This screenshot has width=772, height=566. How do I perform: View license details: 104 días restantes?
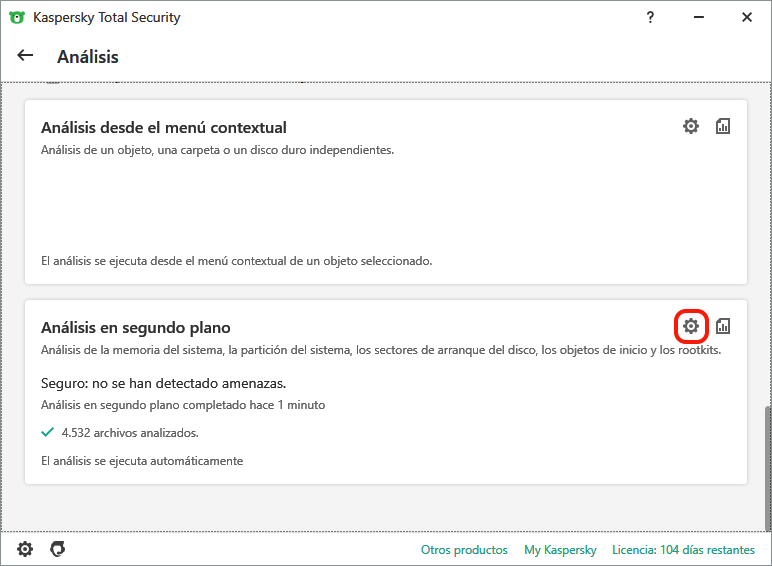(683, 550)
